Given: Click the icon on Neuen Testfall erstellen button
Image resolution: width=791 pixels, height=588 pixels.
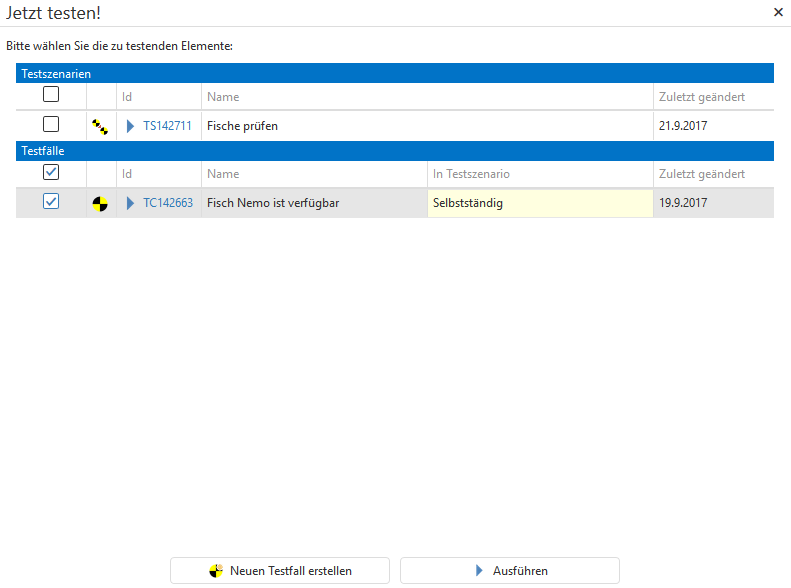Looking at the screenshot, I should (x=216, y=571).
